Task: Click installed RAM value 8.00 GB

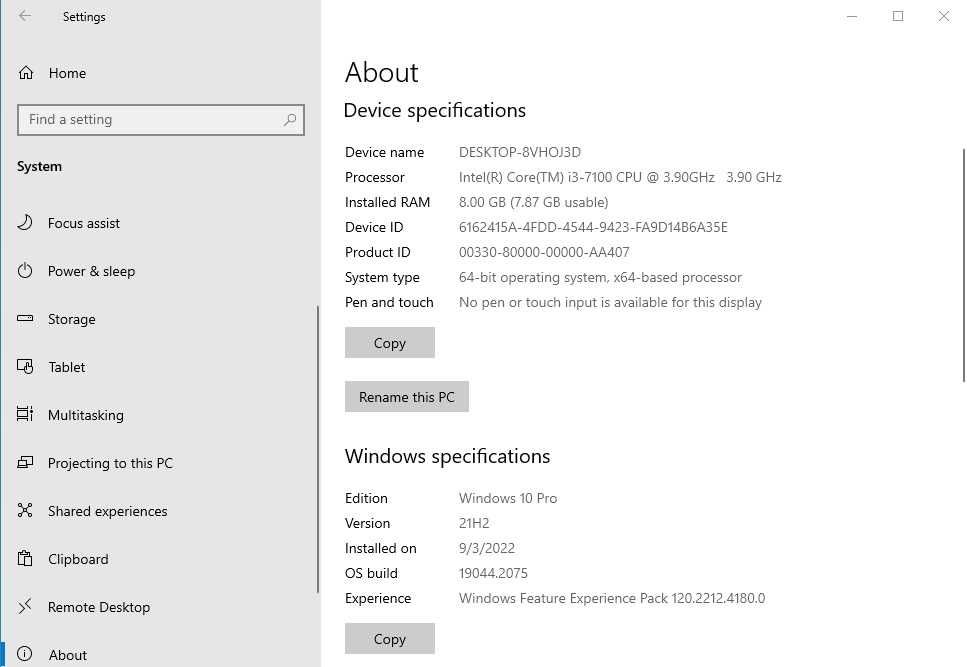Action: 533,202
